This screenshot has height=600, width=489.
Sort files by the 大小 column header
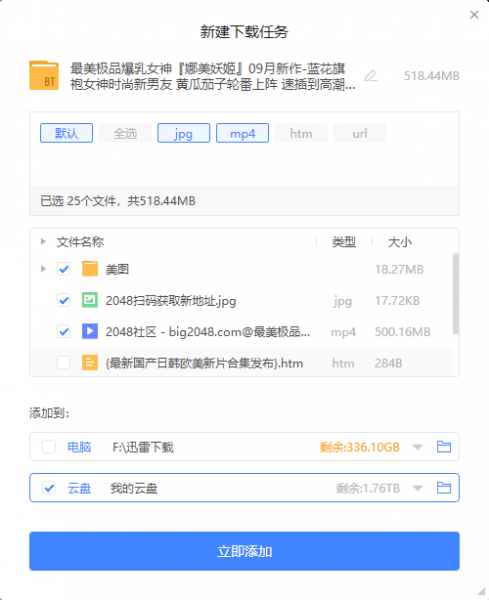click(399, 242)
